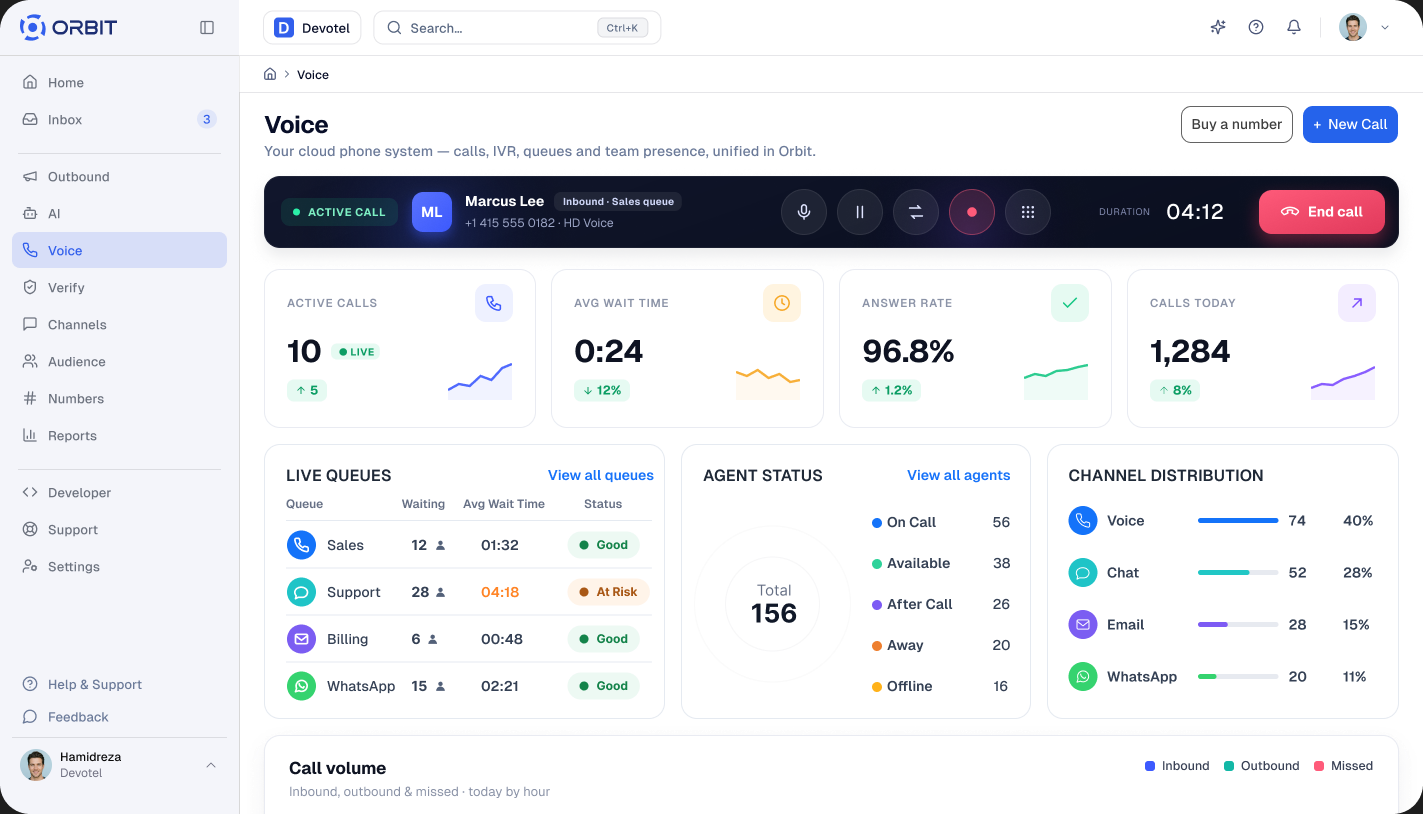
Task: Open the help question mark icon in top bar
Action: pos(1256,28)
